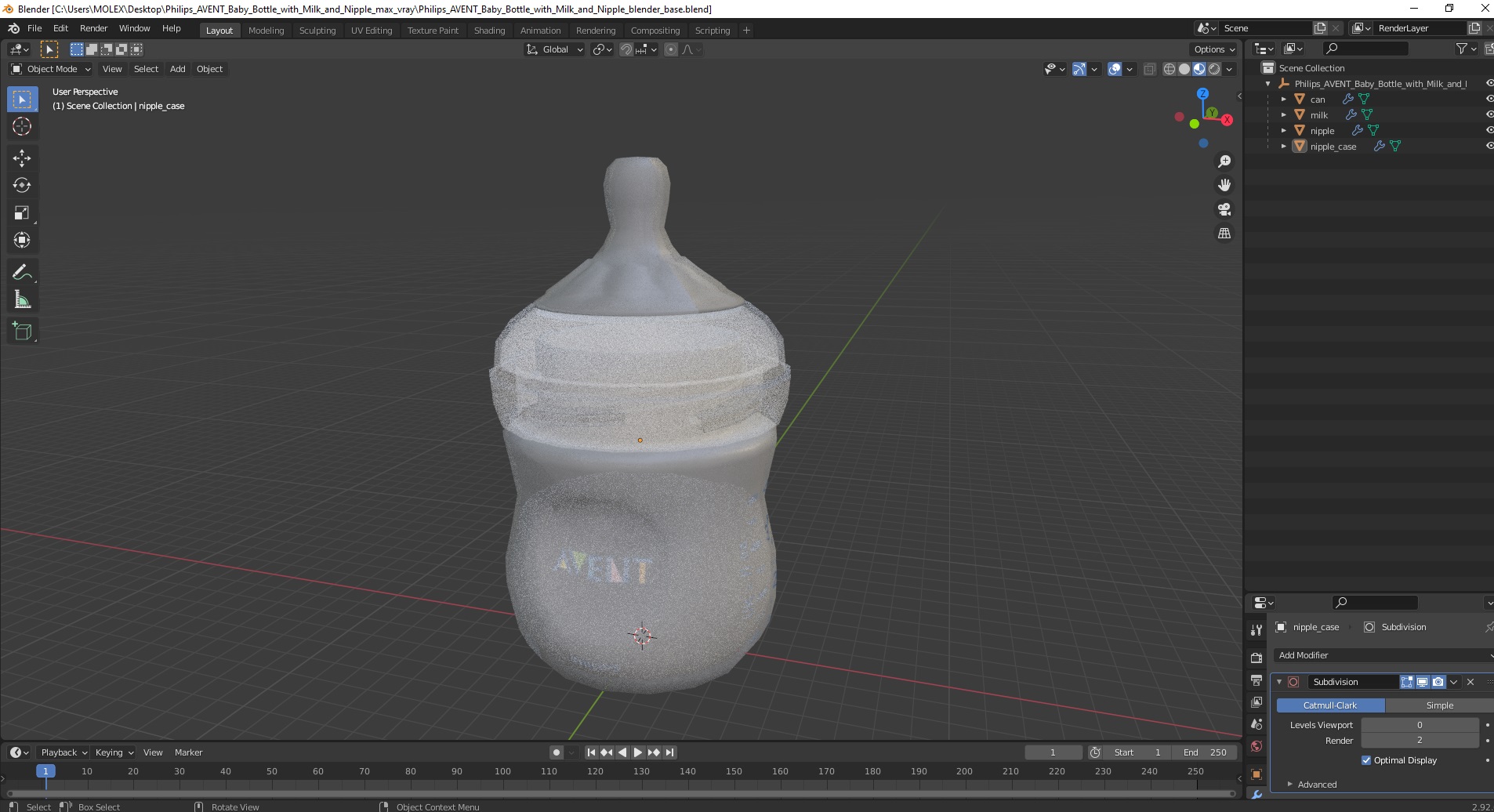
Task: Click the pan view hand icon
Action: (x=1224, y=185)
